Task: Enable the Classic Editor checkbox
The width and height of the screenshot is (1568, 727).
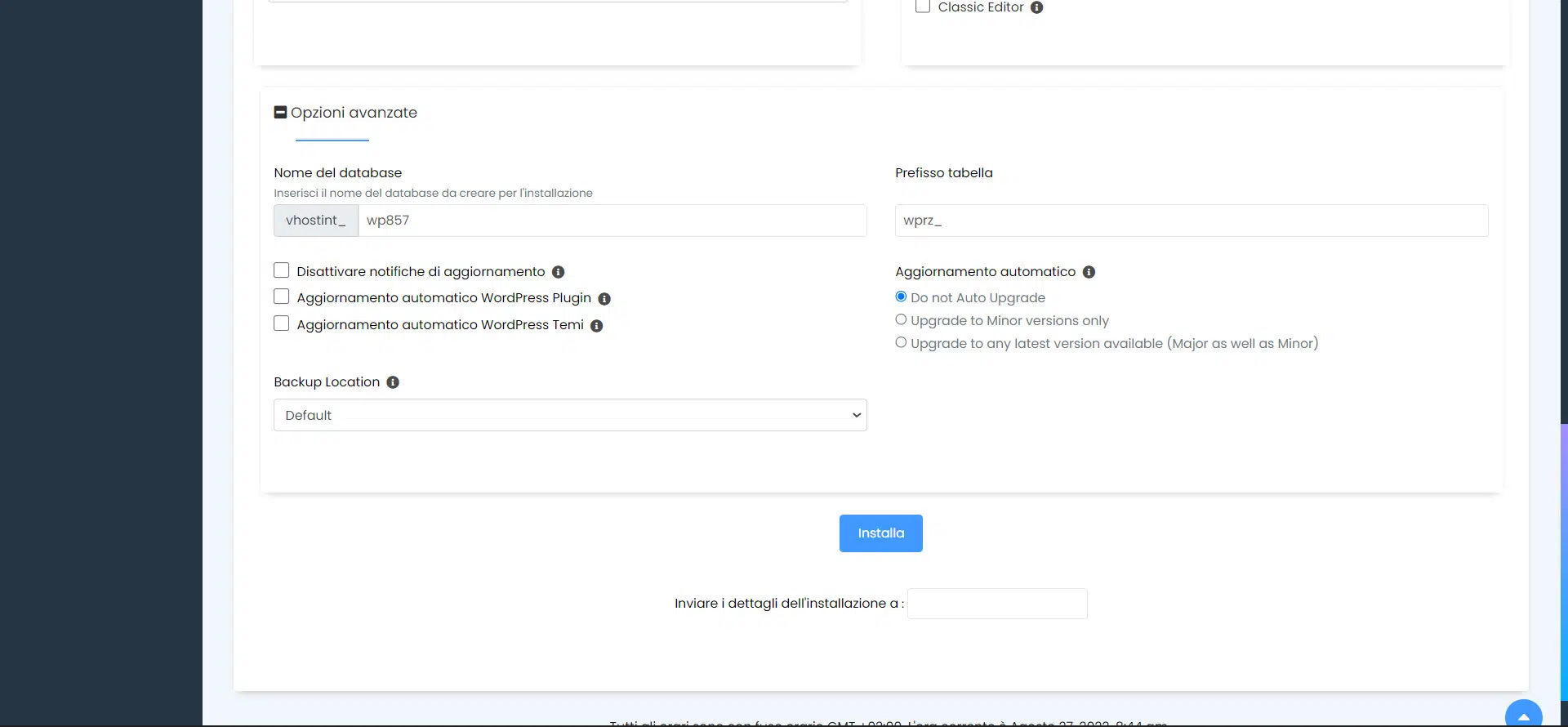Action: [923, 6]
